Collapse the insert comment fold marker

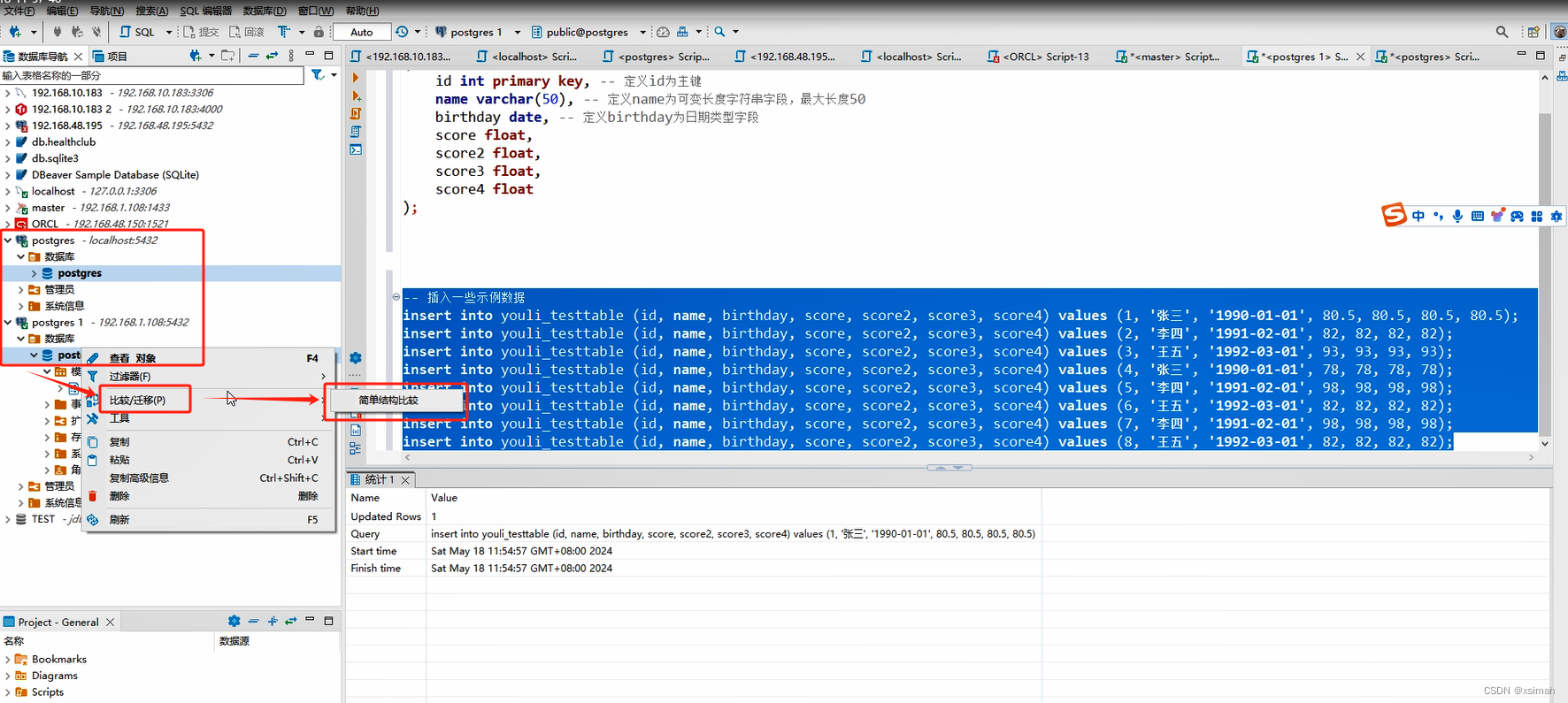[396, 297]
